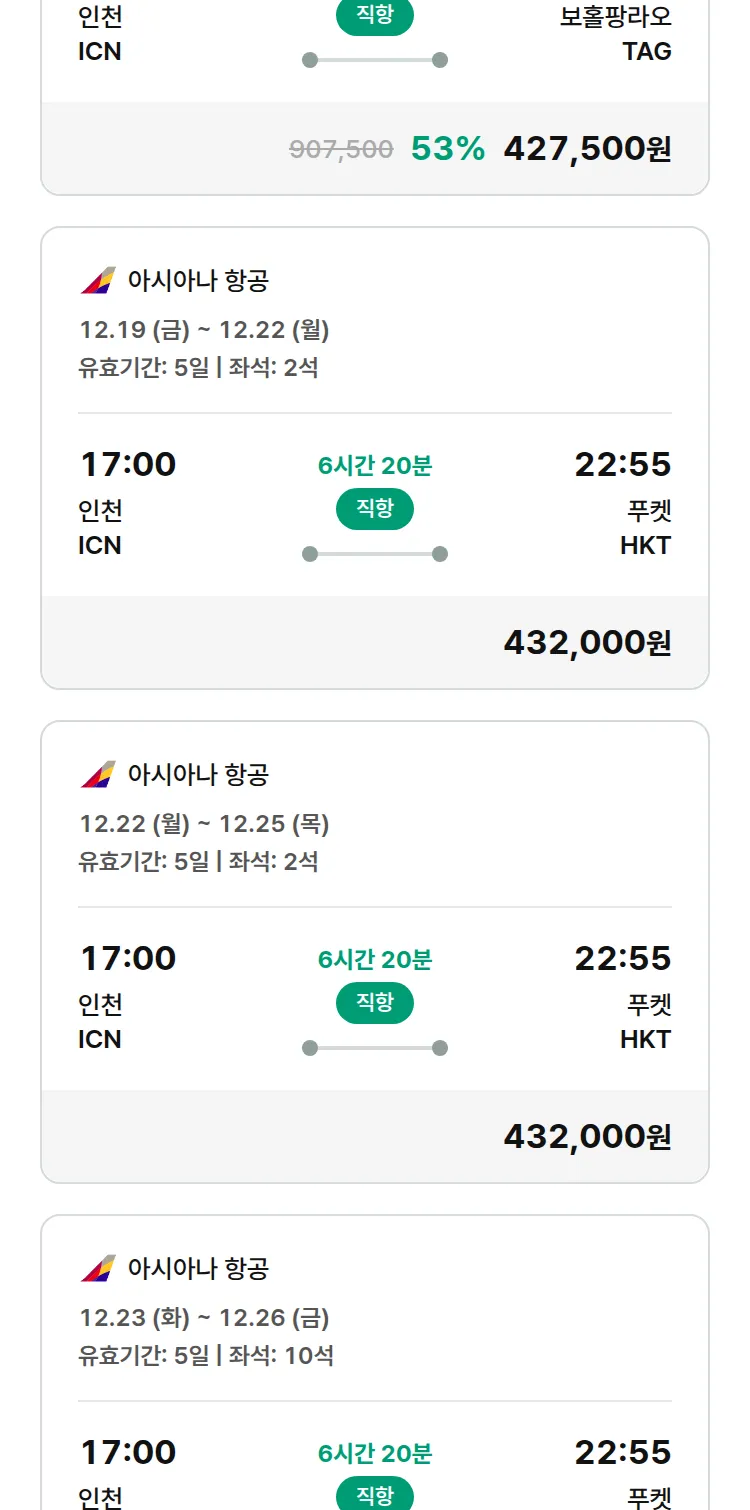Select 432,000원 price of 12.19 flight

pyautogui.click(x=587, y=643)
